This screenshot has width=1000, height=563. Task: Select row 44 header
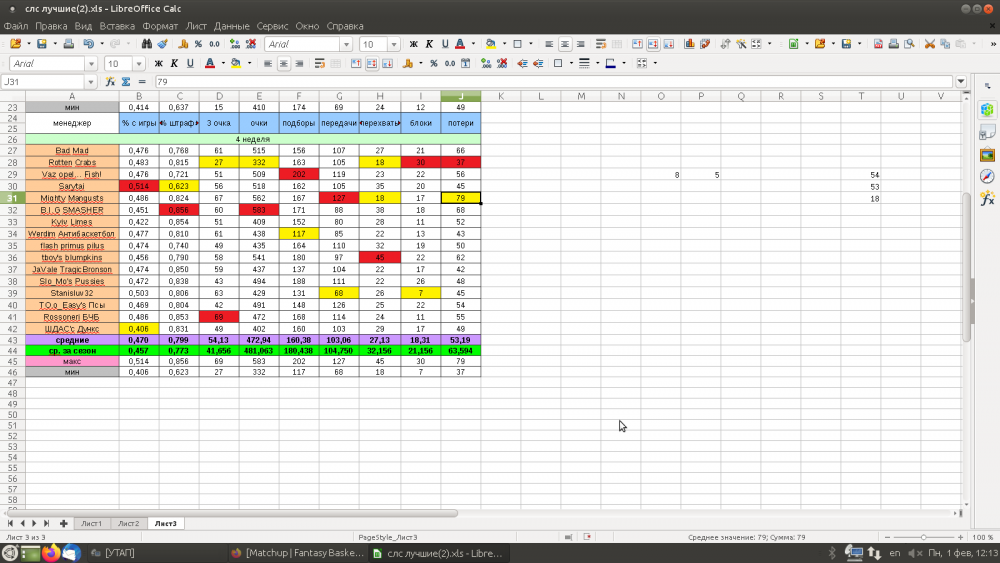coord(12,351)
